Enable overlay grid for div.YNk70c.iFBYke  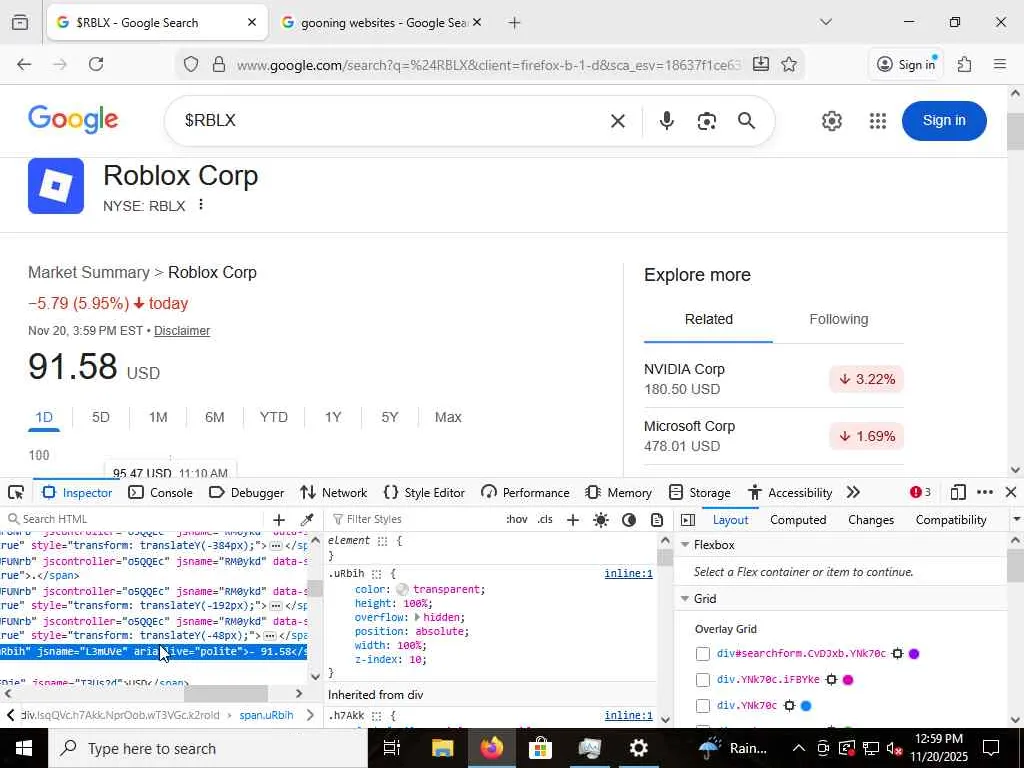703,680
